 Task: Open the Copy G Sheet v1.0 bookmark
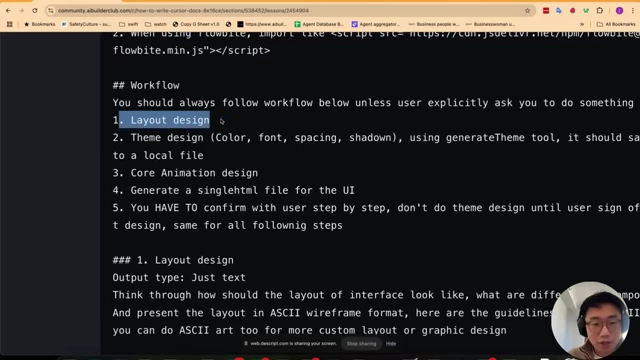(196, 24)
